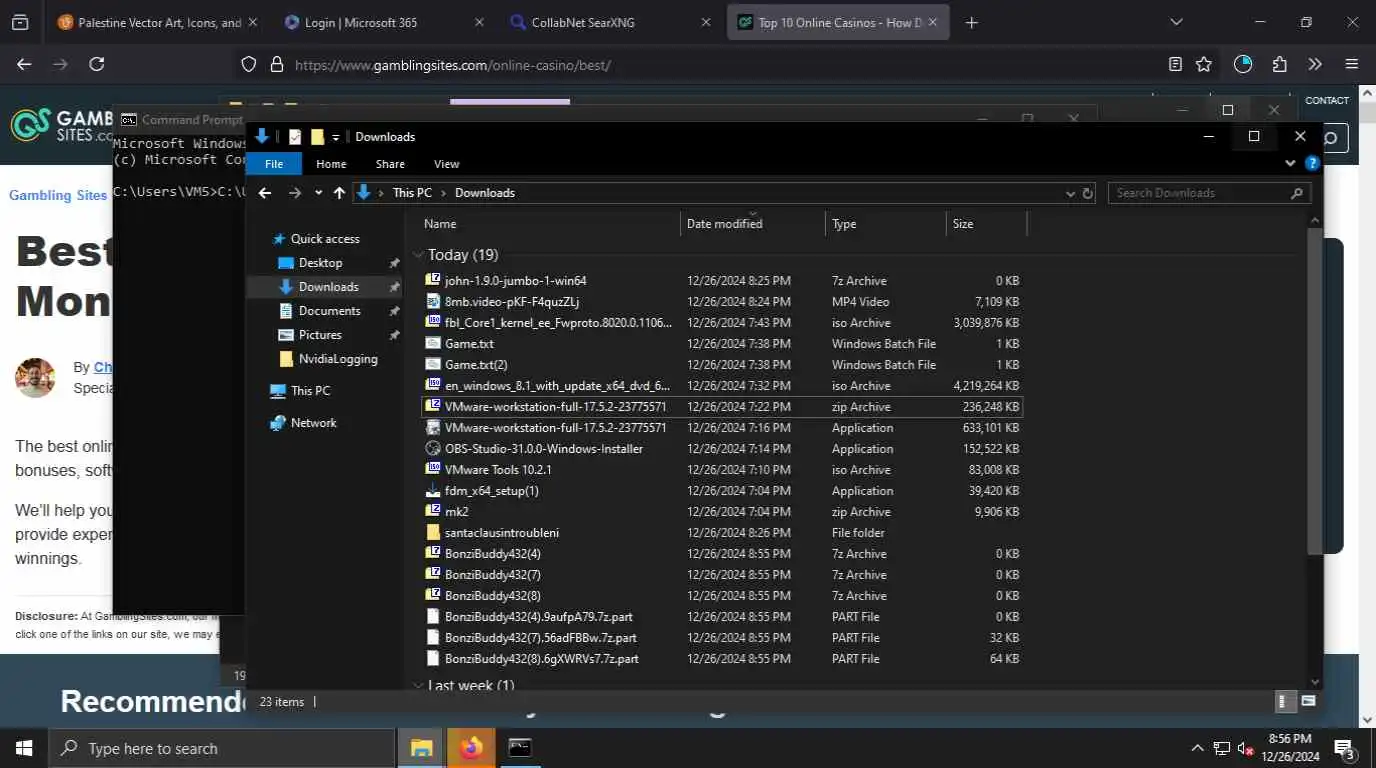Open the Share ribbon tab
Screen dimensions: 1376x768
[x=390, y=164]
